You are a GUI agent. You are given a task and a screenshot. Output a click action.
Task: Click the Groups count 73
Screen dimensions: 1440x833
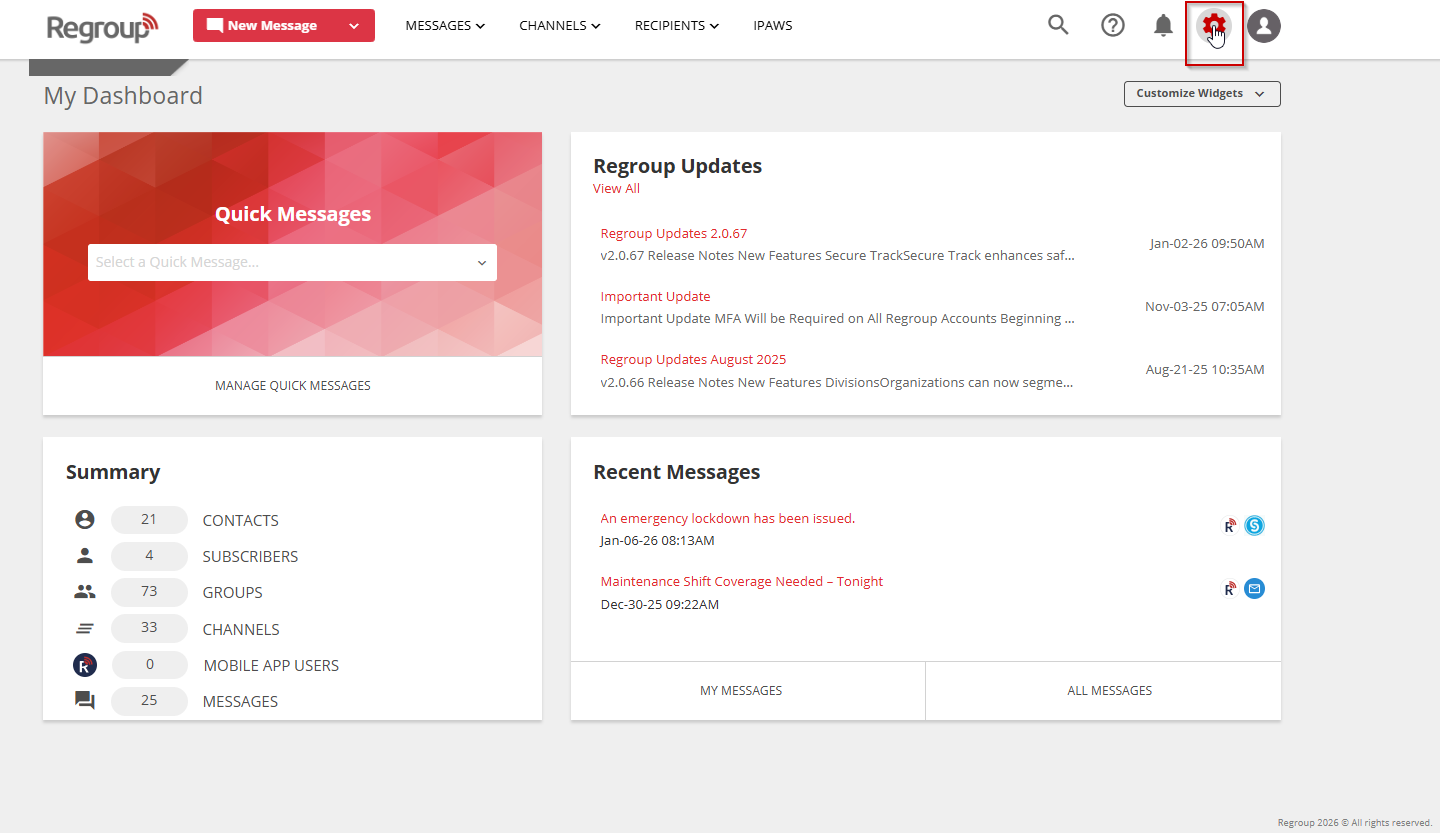pos(149,592)
